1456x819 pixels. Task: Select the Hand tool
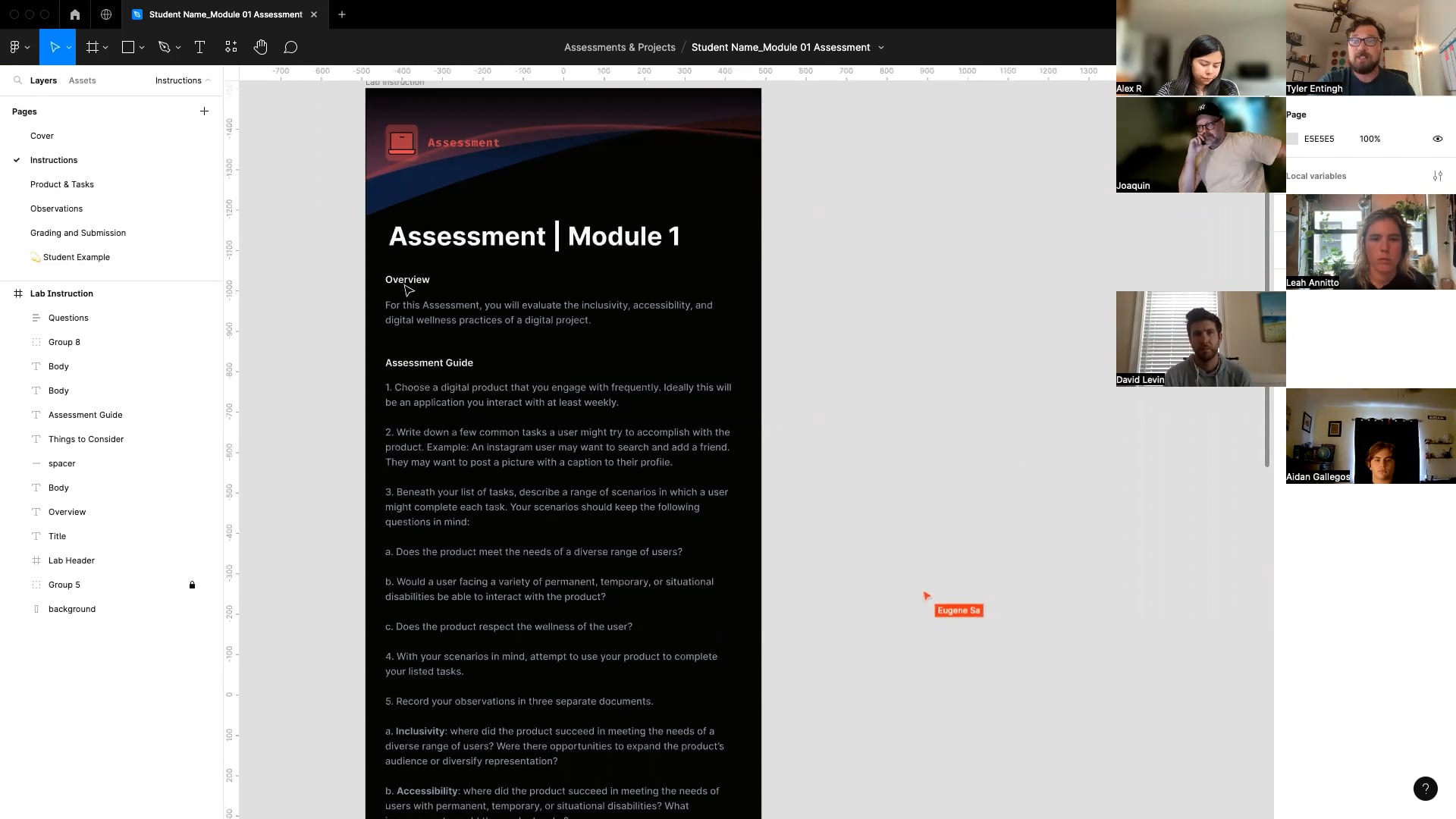261,47
